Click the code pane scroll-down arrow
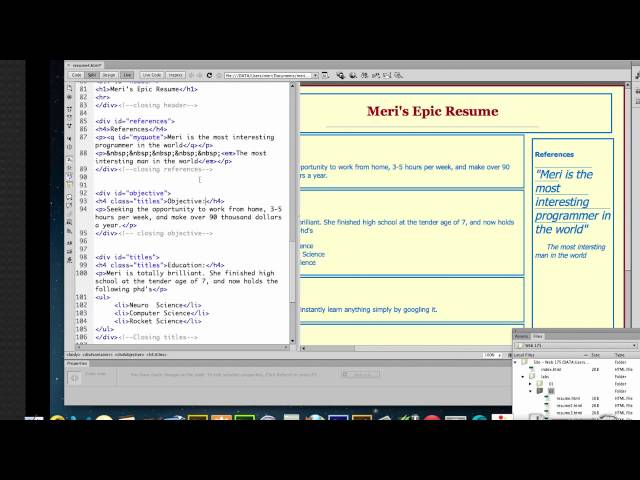This screenshot has width=640, height=480. click(x=292, y=341)
